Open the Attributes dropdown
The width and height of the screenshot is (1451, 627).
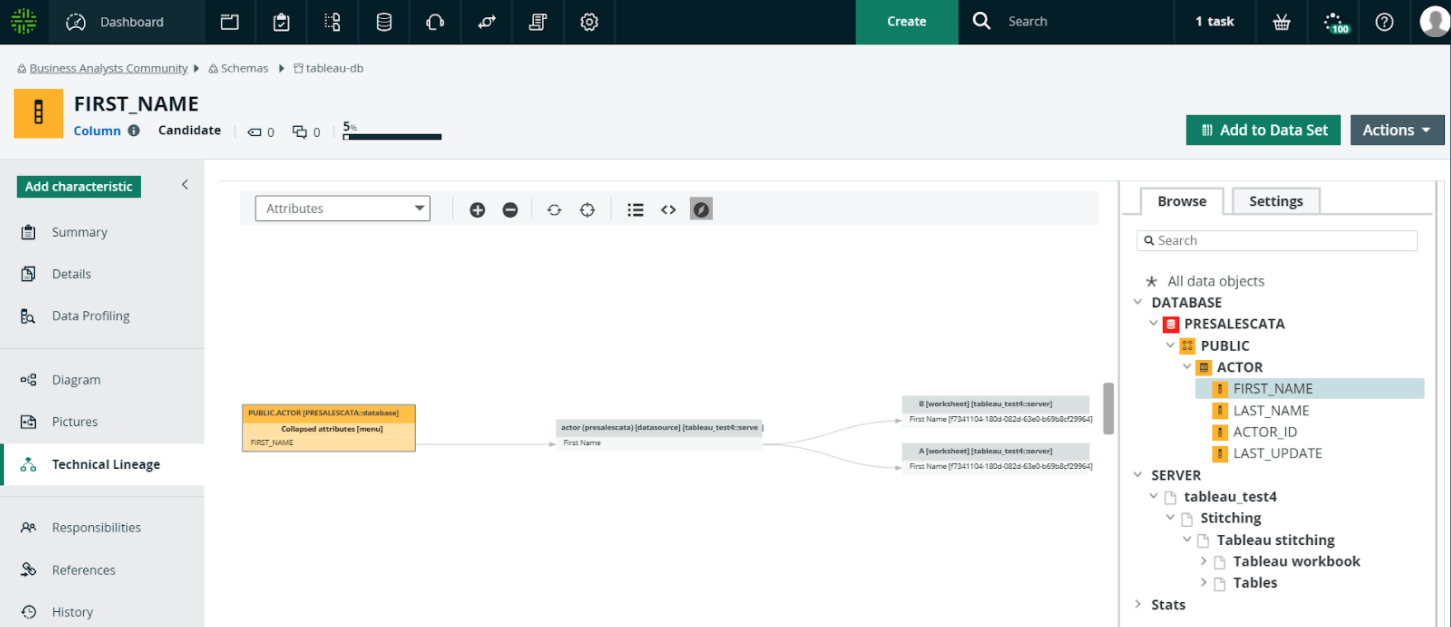click(x=343, y=208)
